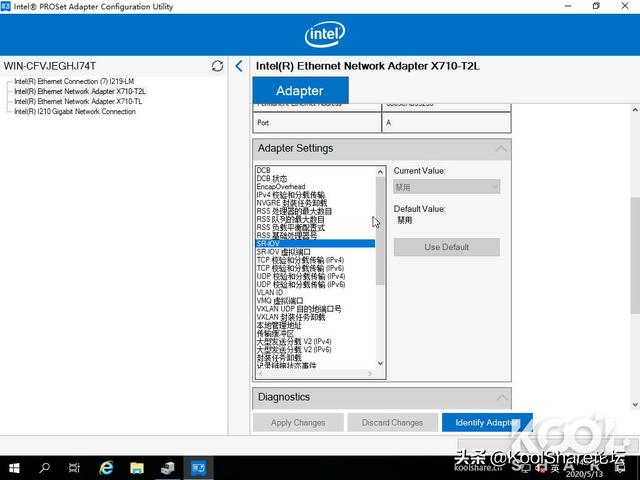Screen dimensions: 640x480
Task: Collapse the Diagnostics section
Action: click(x=501, y=397)
